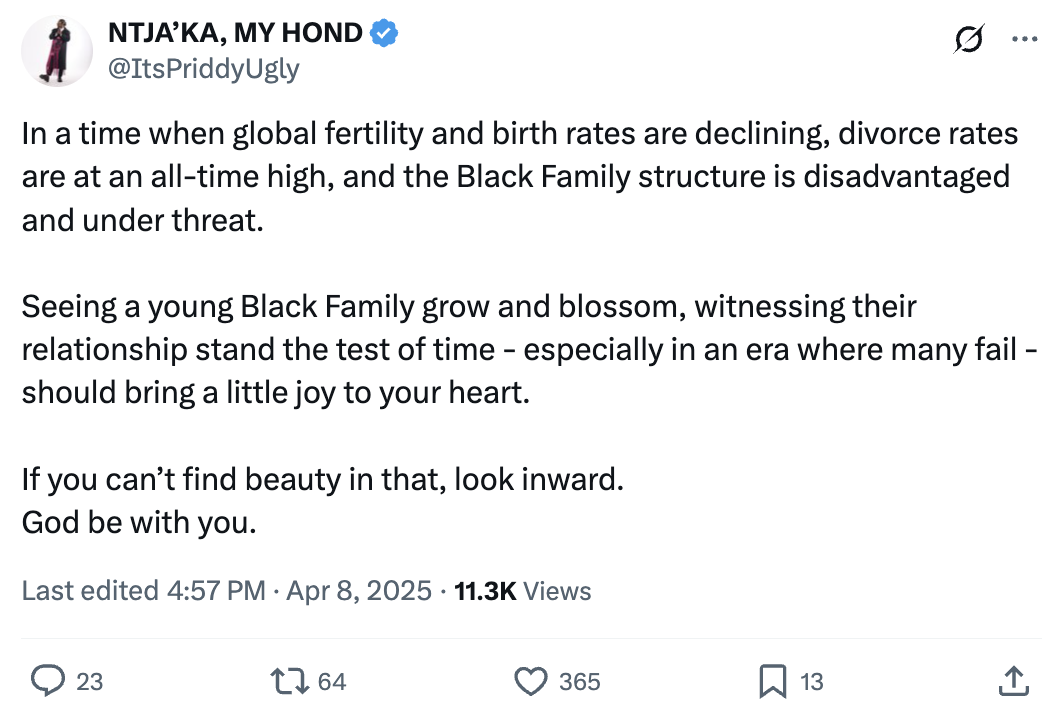Click the 'God be with you.' line
1048x716 pixels.
(x=139, y=522)
